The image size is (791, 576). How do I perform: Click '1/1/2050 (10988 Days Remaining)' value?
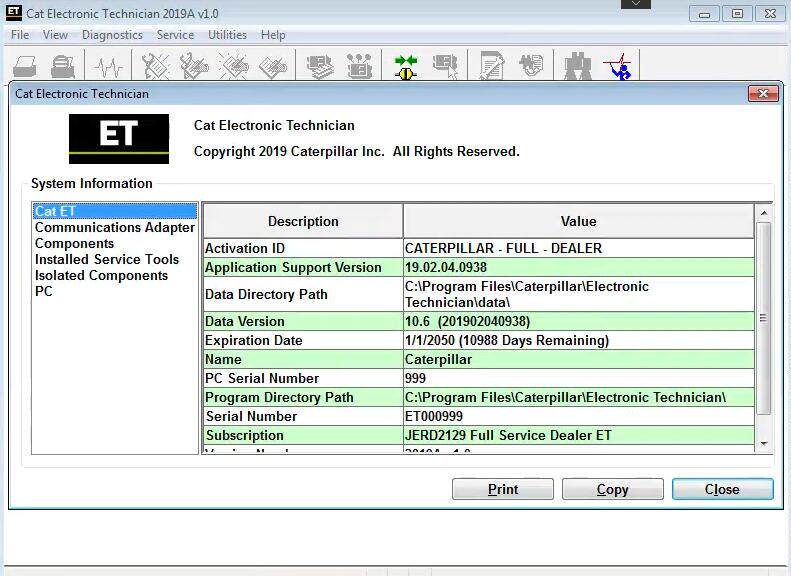coord(579,340)
